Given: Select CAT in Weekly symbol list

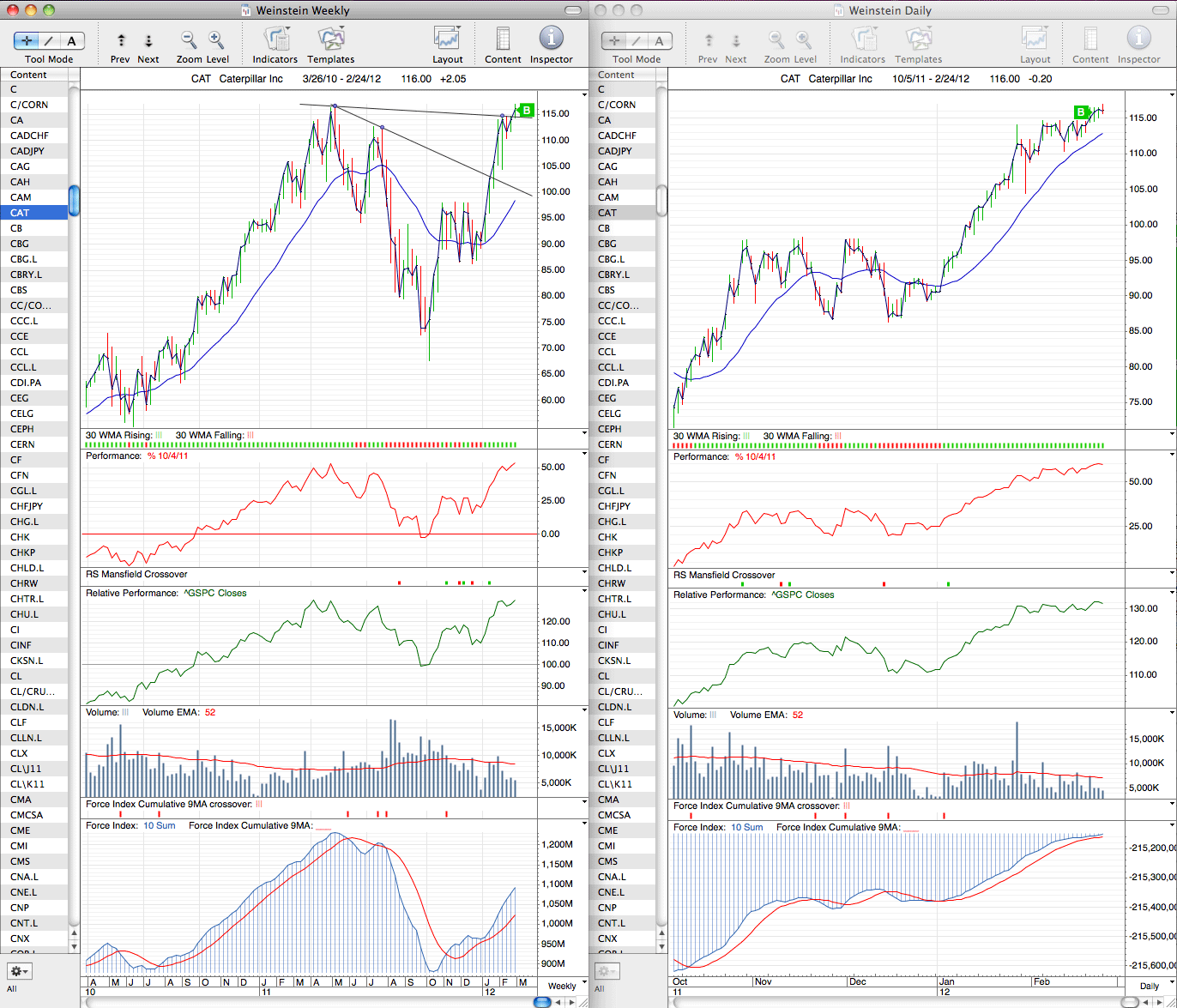Looking at the screenshot, I should click(34, 213).
